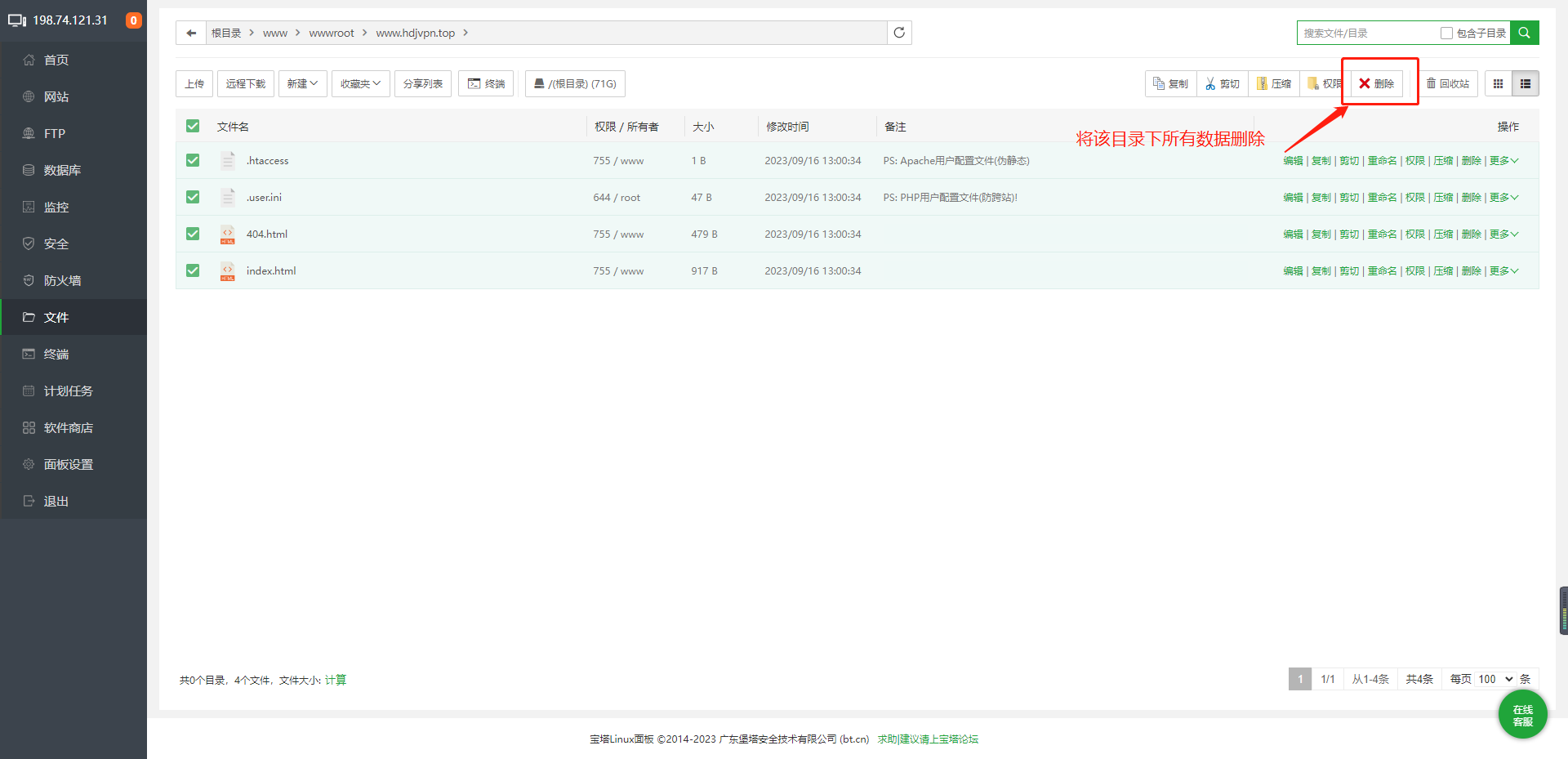Navigate to 根目录 in breadcrumb

226,33
